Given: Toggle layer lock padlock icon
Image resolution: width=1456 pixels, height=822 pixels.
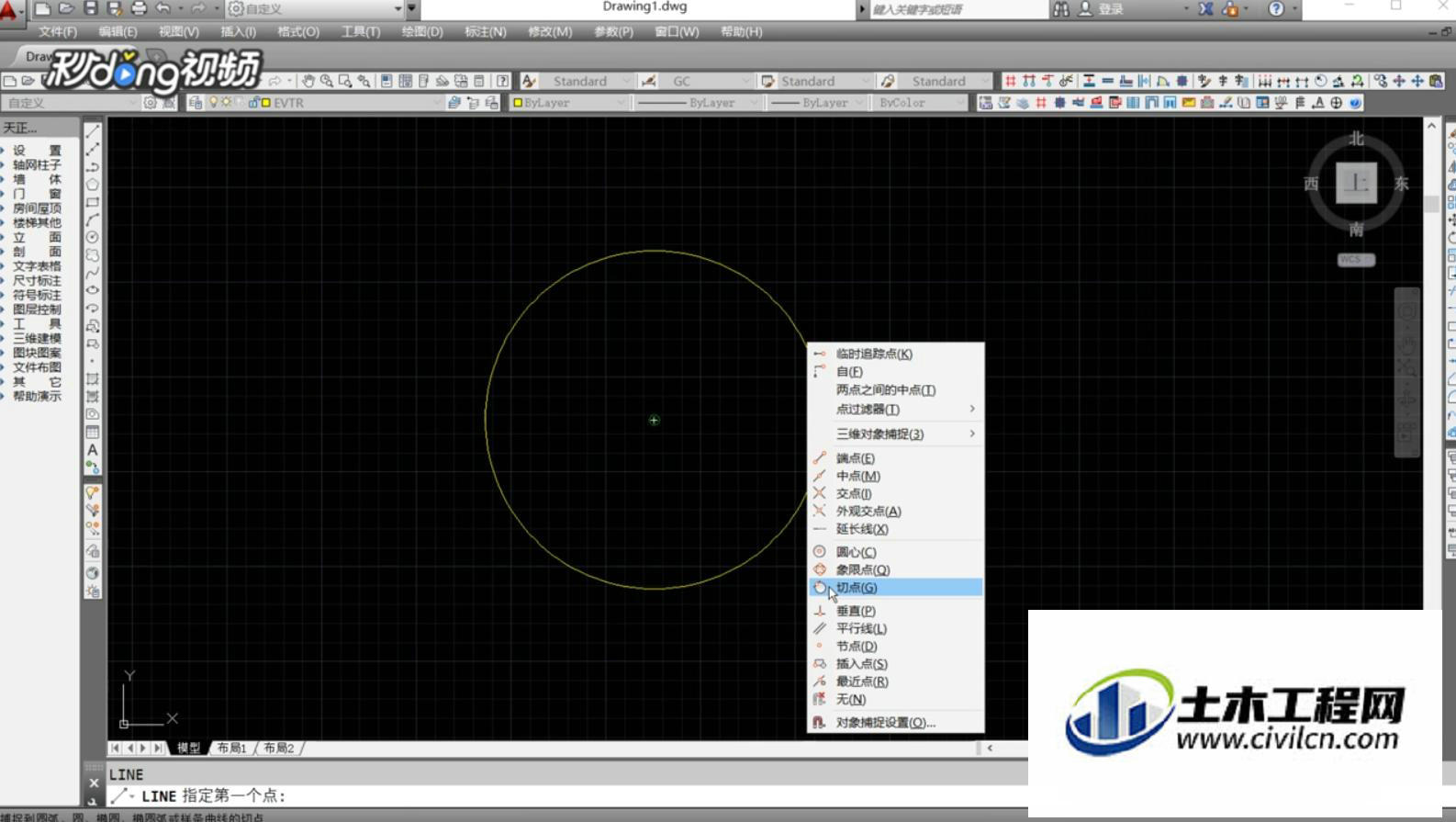Looking at the screenshot, I should (253, 103).
